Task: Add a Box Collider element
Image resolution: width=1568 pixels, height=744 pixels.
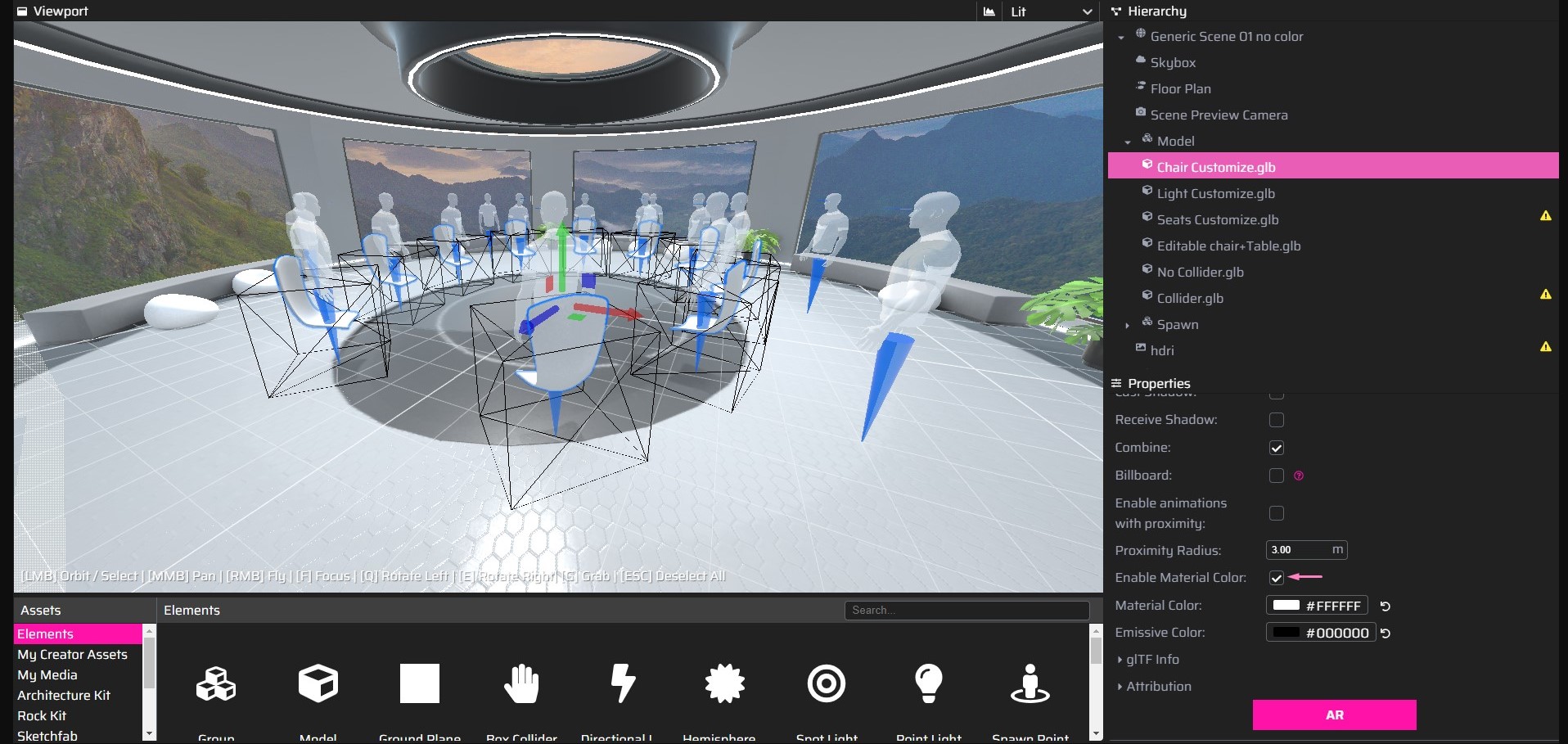Action: [521, 683]
